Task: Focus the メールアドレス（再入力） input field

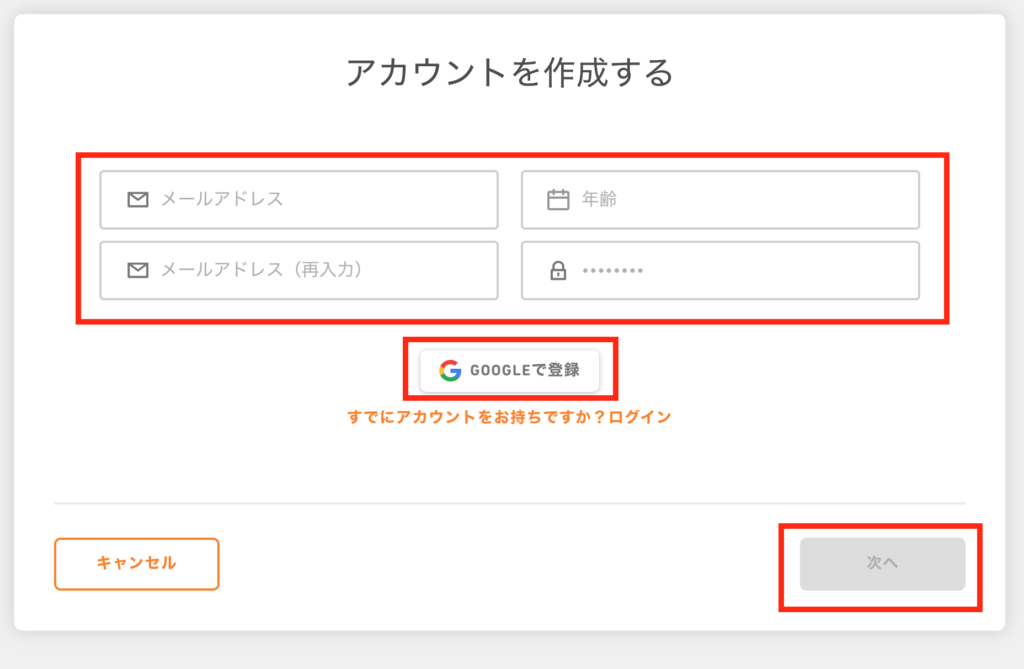Action: [x=299, y=270]
